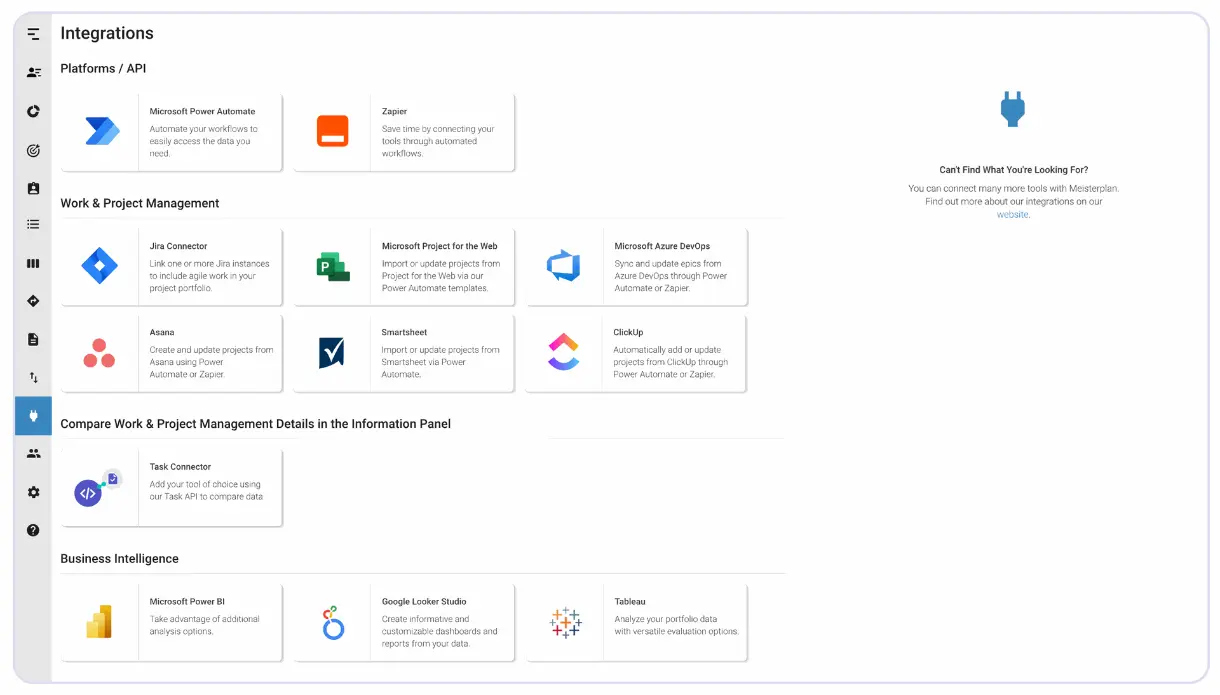Click the list view sidebar icon

pyautogui.click(x=33, y=225)
